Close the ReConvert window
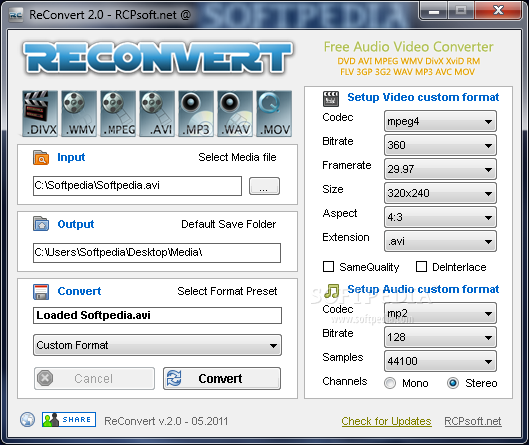The height and width of the screenshot is (445, 529). 499,11
